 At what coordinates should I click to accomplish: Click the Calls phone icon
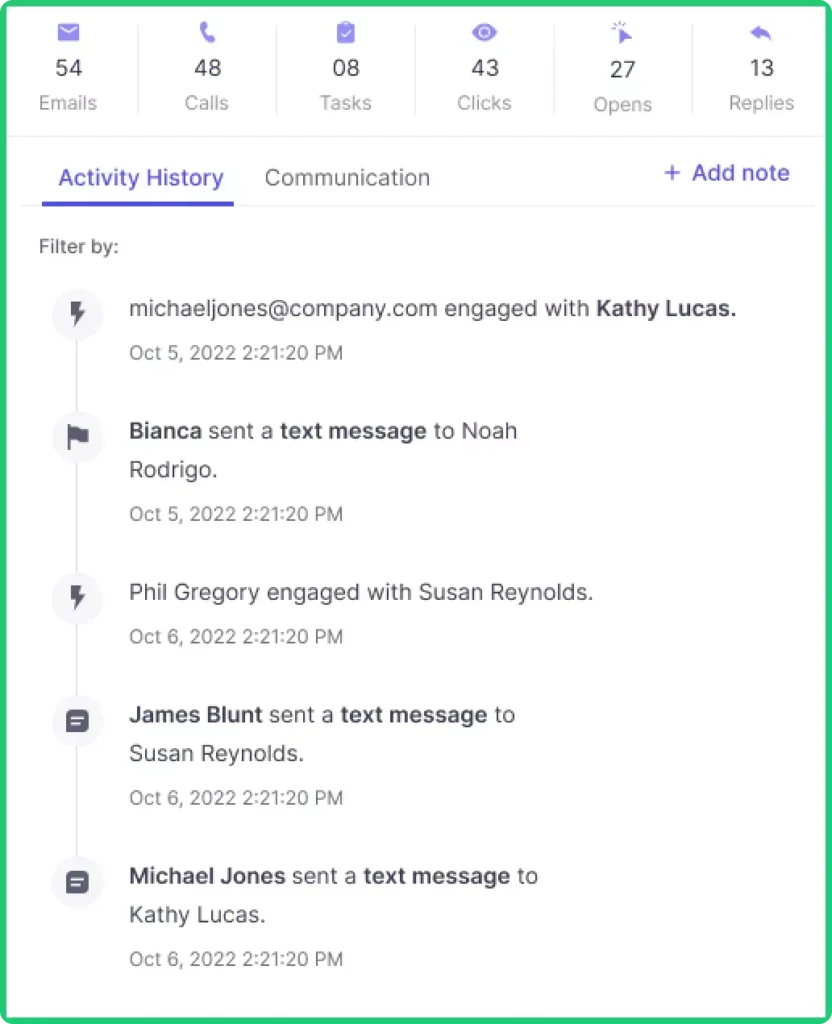[x=207, y=33]
